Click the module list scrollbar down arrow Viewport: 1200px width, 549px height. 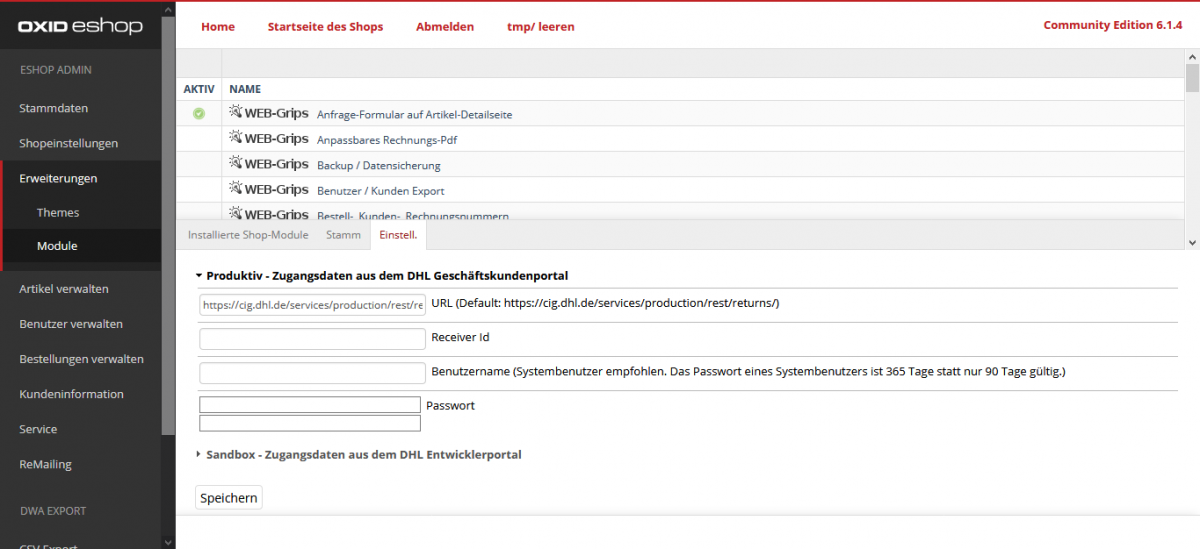click(1192, 242)
